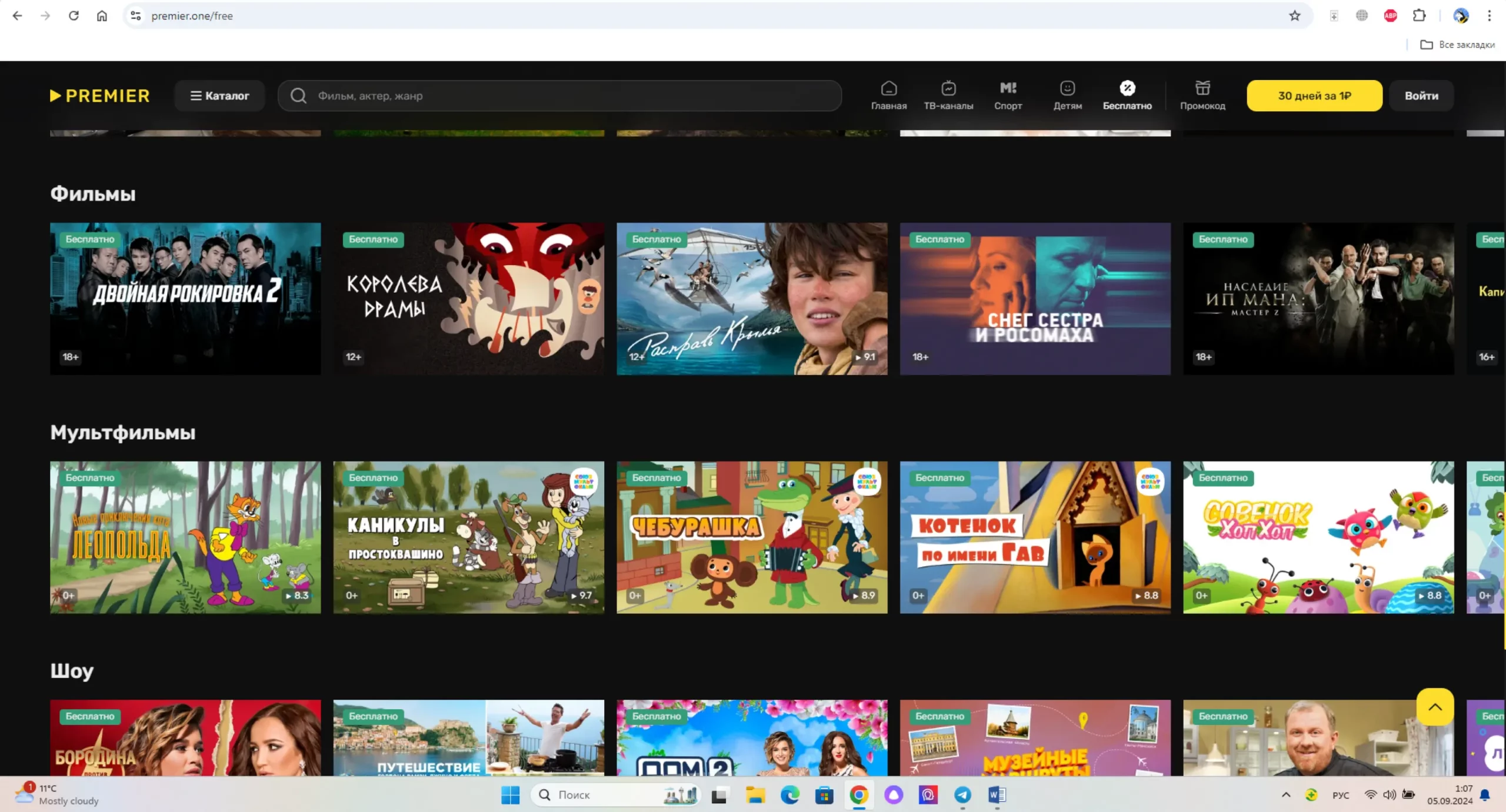
Task: Click the 30 дней за 1₽ button
Action: pos(1314,95)
